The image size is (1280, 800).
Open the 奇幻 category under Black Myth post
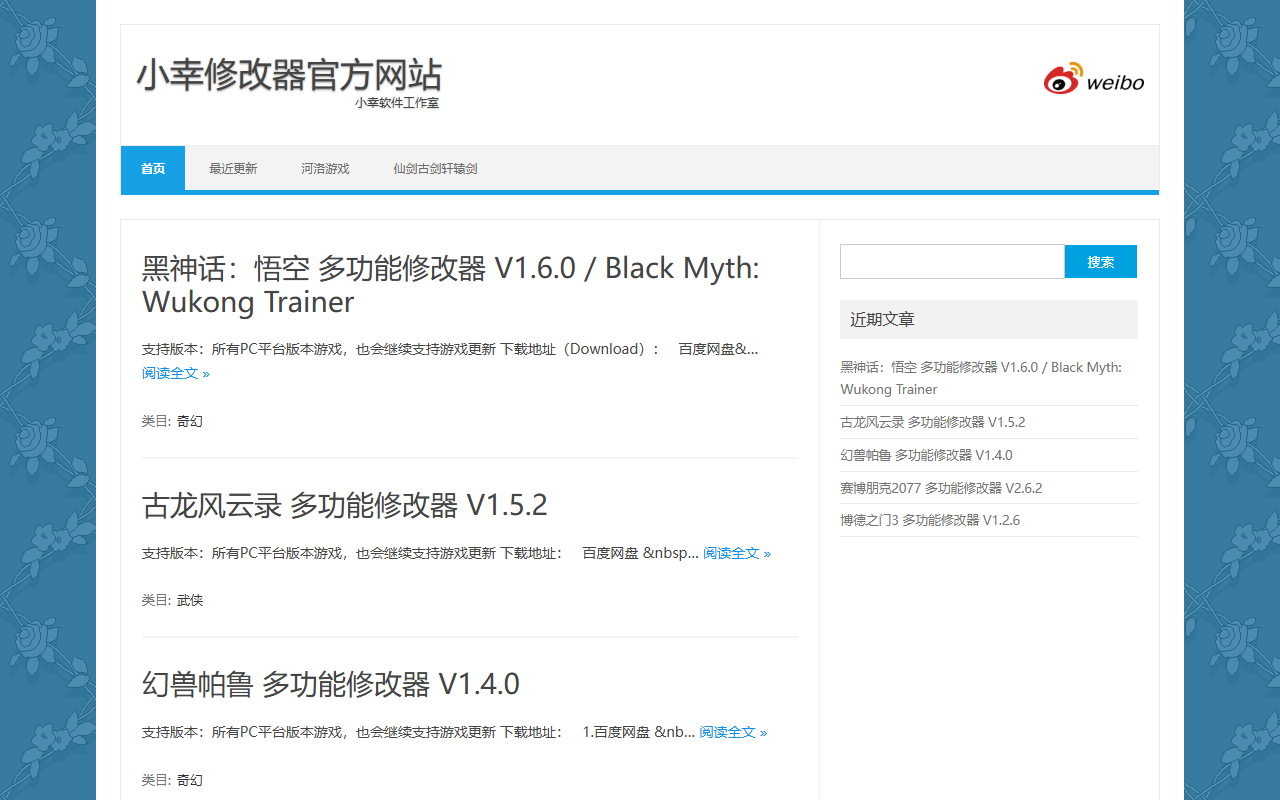coord(190,421)
